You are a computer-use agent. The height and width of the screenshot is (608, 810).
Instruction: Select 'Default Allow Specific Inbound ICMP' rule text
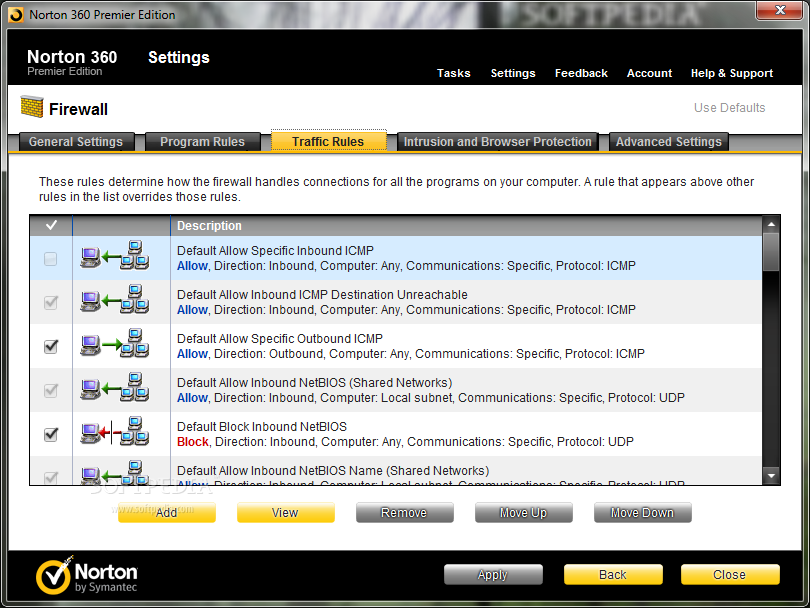[x=275, y=251]
